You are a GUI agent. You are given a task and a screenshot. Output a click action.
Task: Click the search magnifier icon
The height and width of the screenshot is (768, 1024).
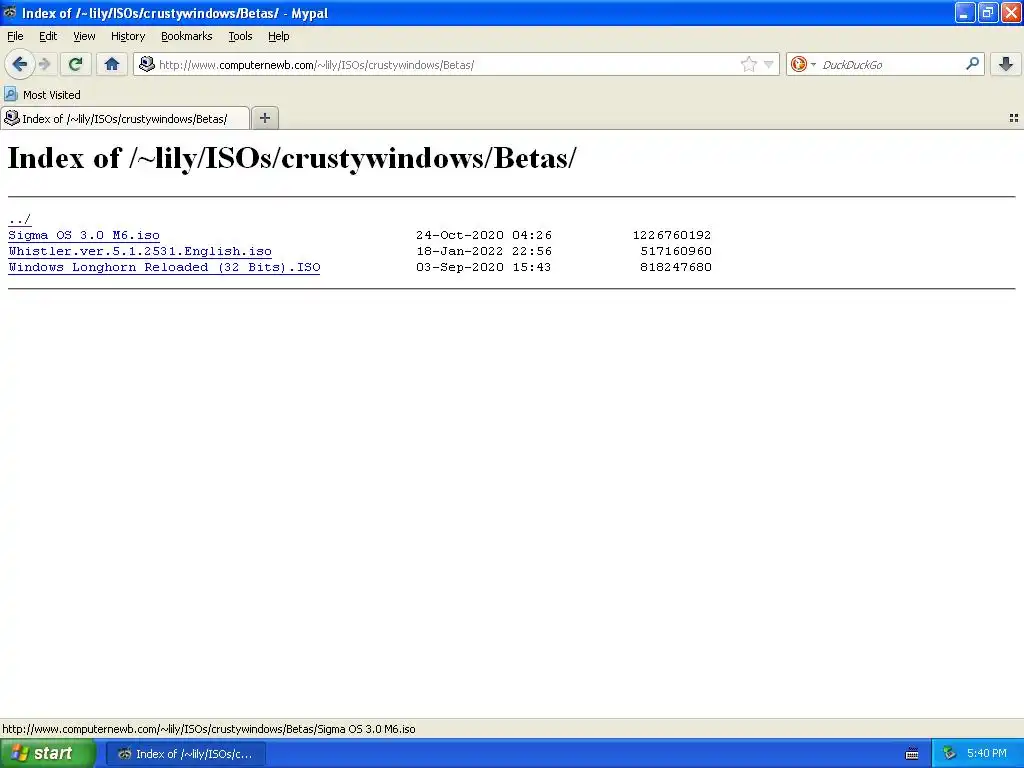tap(972, 64)
